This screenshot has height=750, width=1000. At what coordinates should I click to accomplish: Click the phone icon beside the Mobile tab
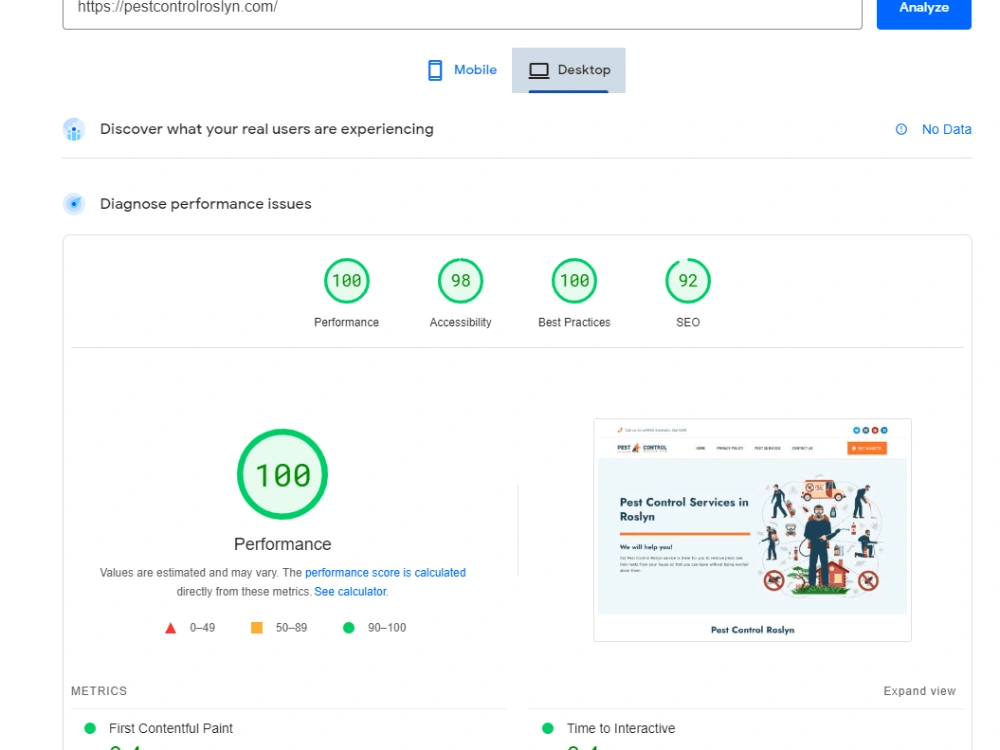point(434,69)
